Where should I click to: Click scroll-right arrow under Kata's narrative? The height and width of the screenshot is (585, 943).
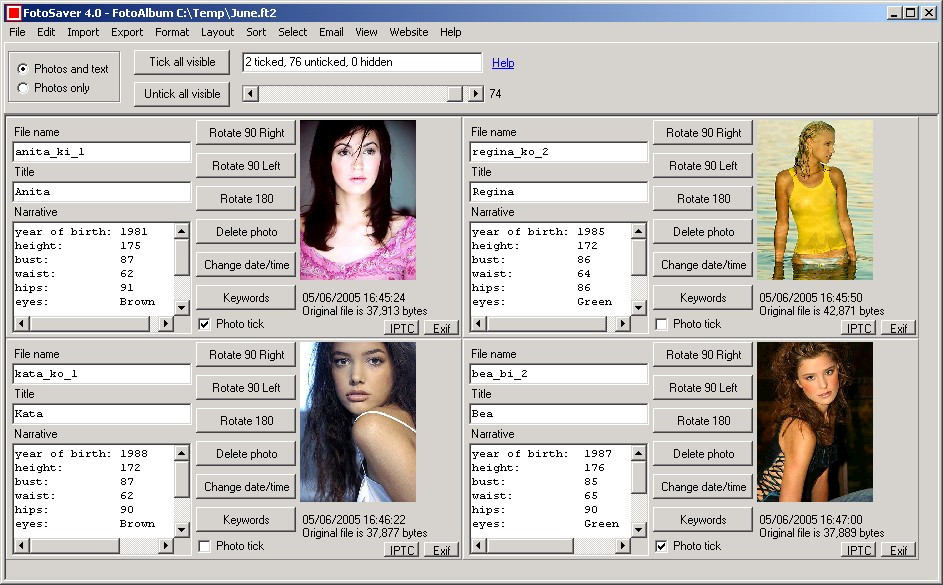pyautogui.click(x=166, y=545)
